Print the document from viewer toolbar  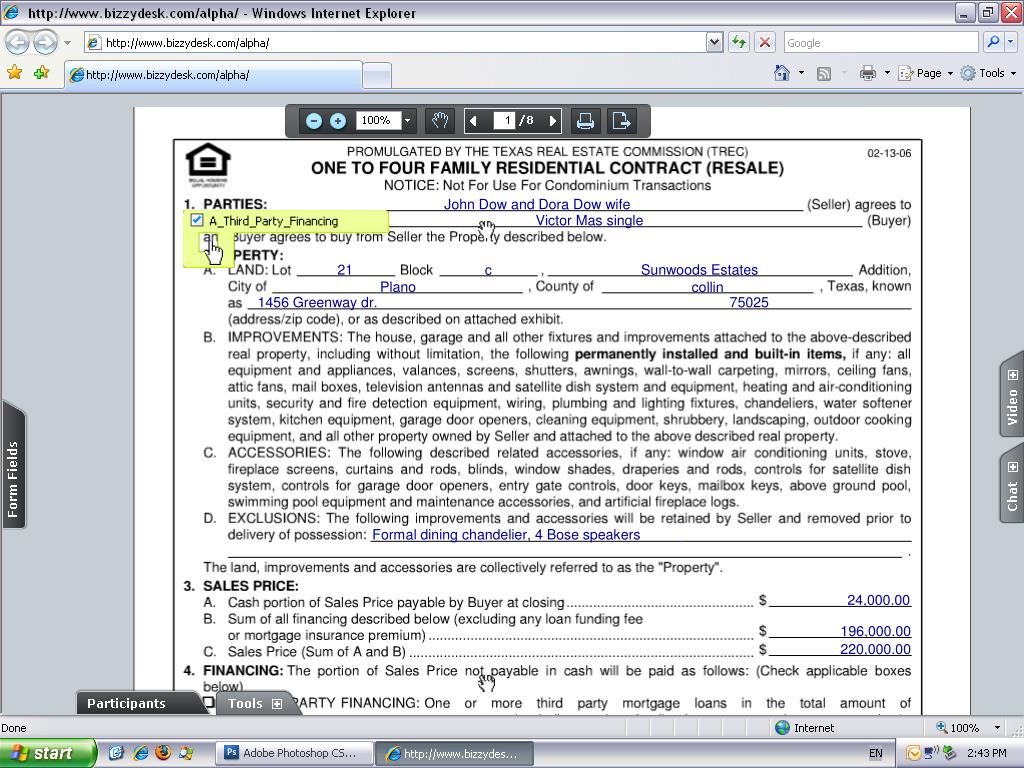coord(585,121)
